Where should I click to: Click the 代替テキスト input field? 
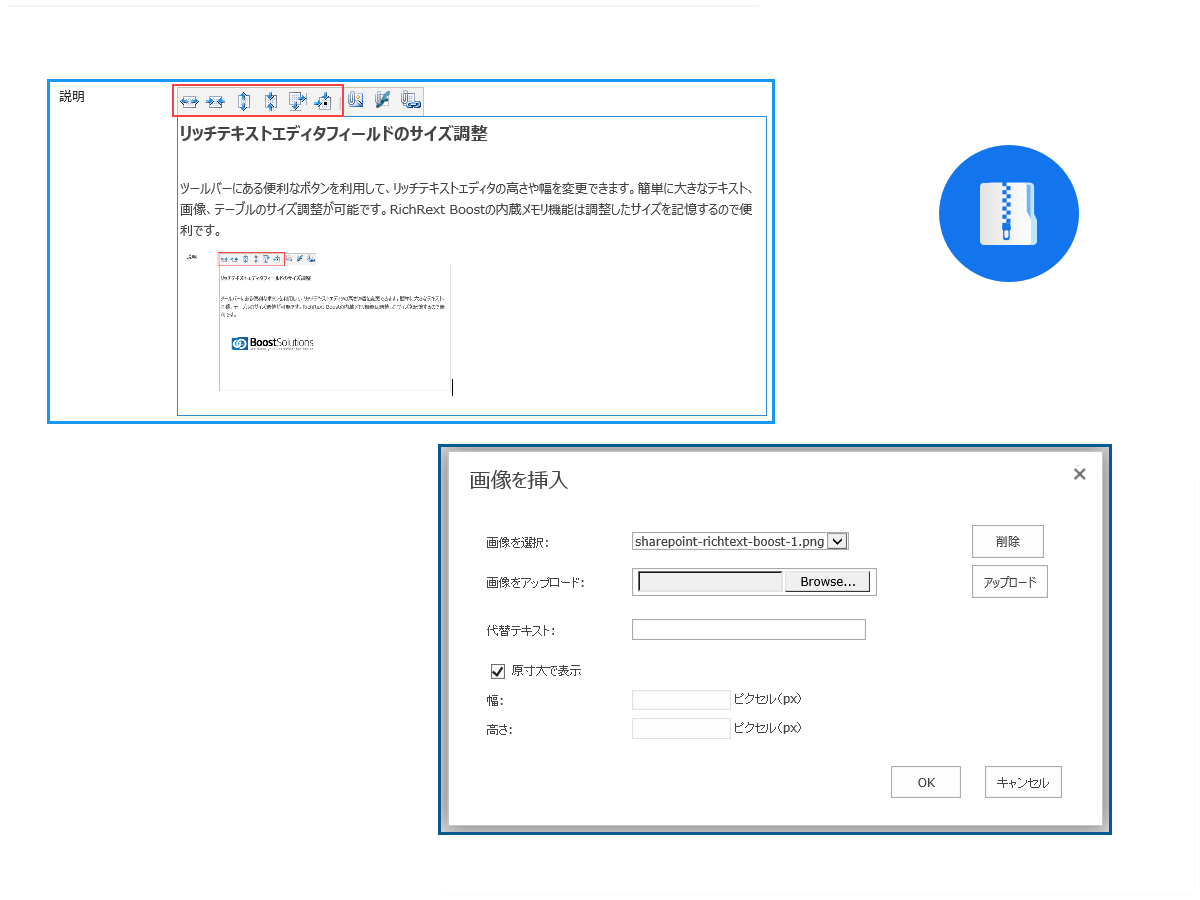click(748, 630)
